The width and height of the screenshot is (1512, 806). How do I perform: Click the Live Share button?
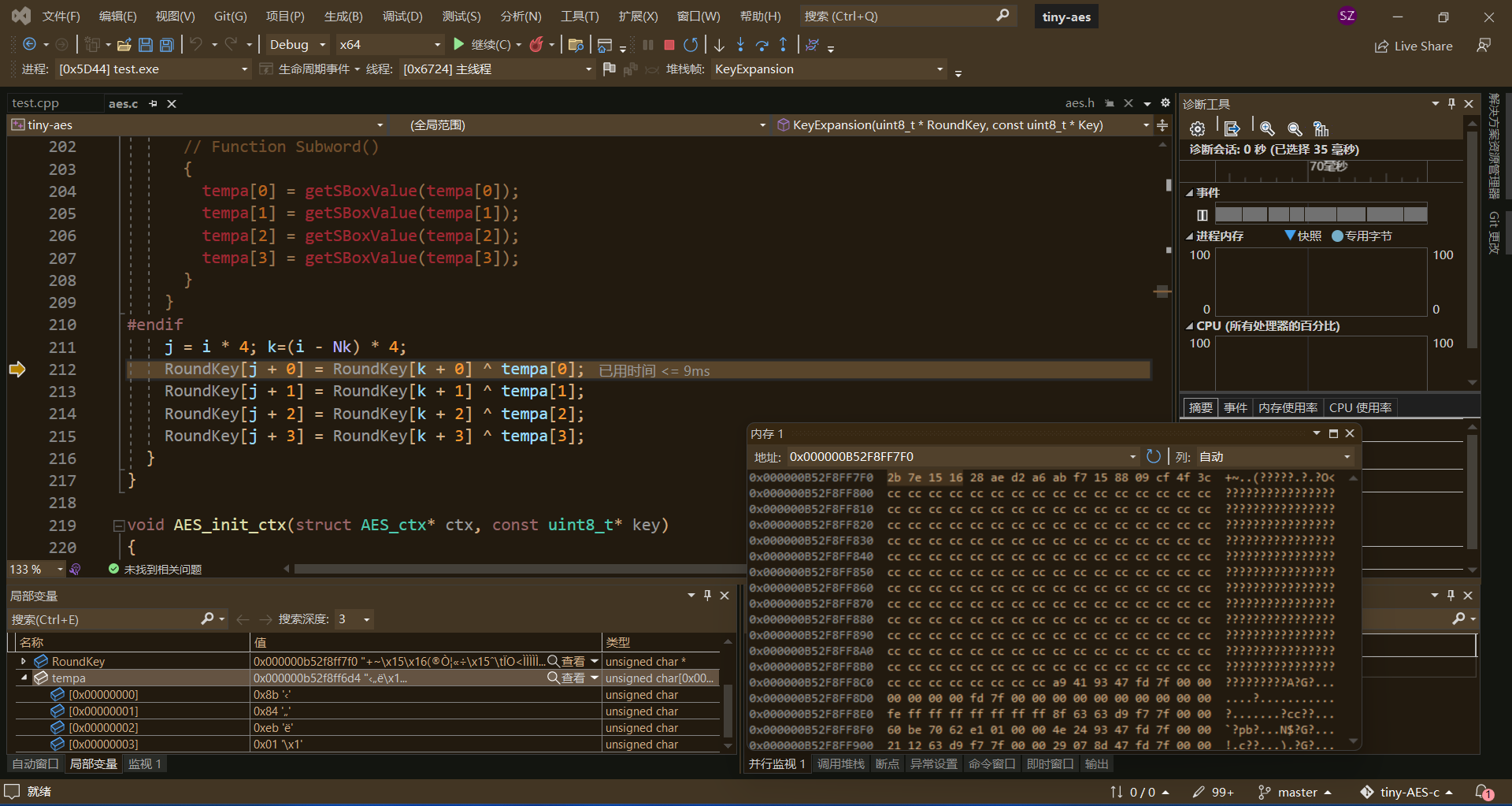(1414, 46)
